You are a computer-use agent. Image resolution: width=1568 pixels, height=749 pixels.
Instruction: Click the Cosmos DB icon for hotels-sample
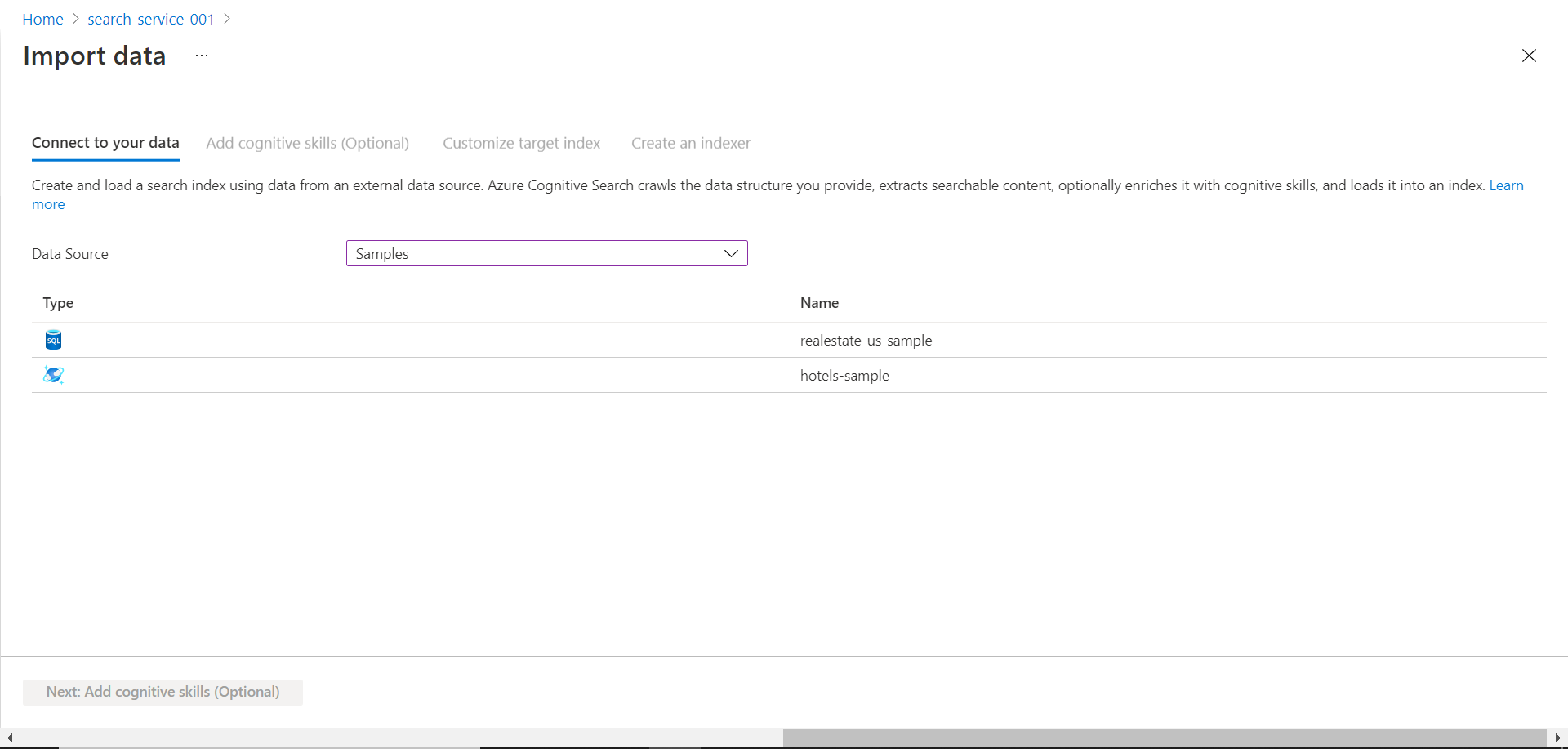[53, 375]
